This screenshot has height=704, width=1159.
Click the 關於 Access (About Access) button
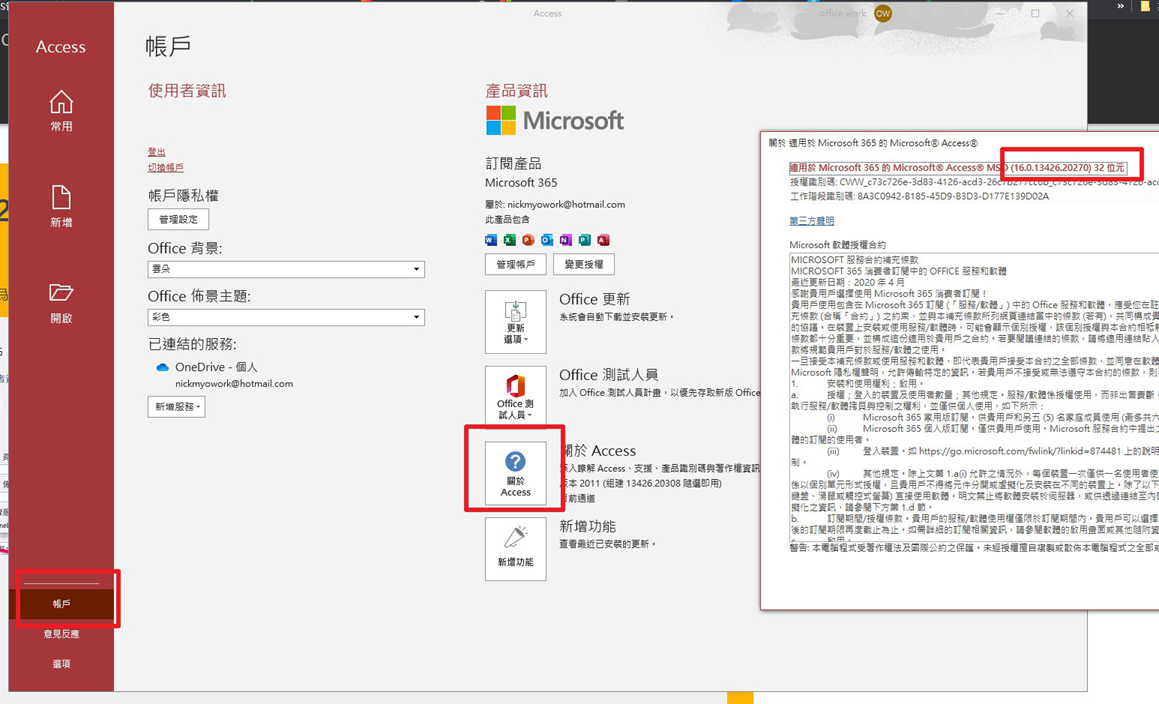(x=516, y=473)
